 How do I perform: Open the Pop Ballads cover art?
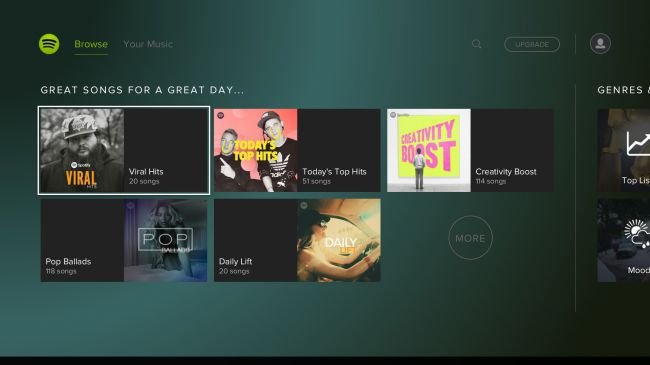pyautogui.click(x=165, y=241)
